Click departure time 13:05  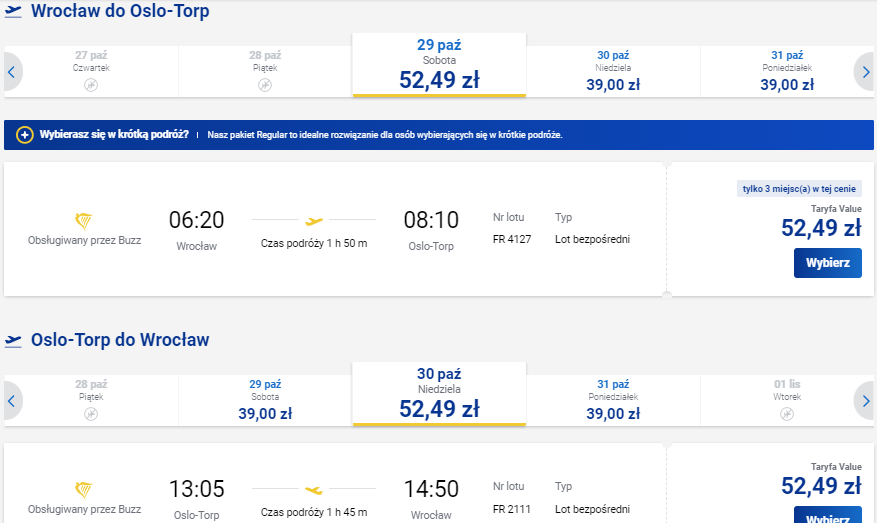point(196,489)
